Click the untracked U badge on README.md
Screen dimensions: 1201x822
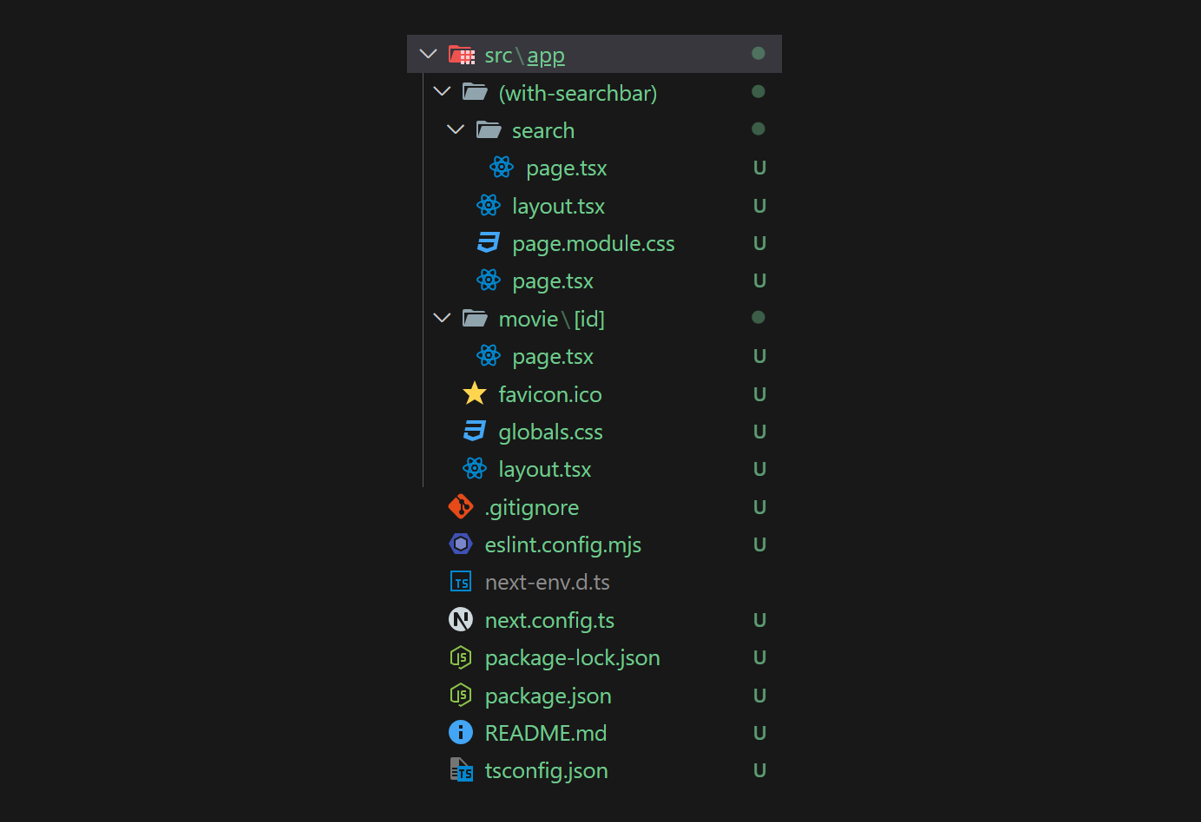click(759, 733)
